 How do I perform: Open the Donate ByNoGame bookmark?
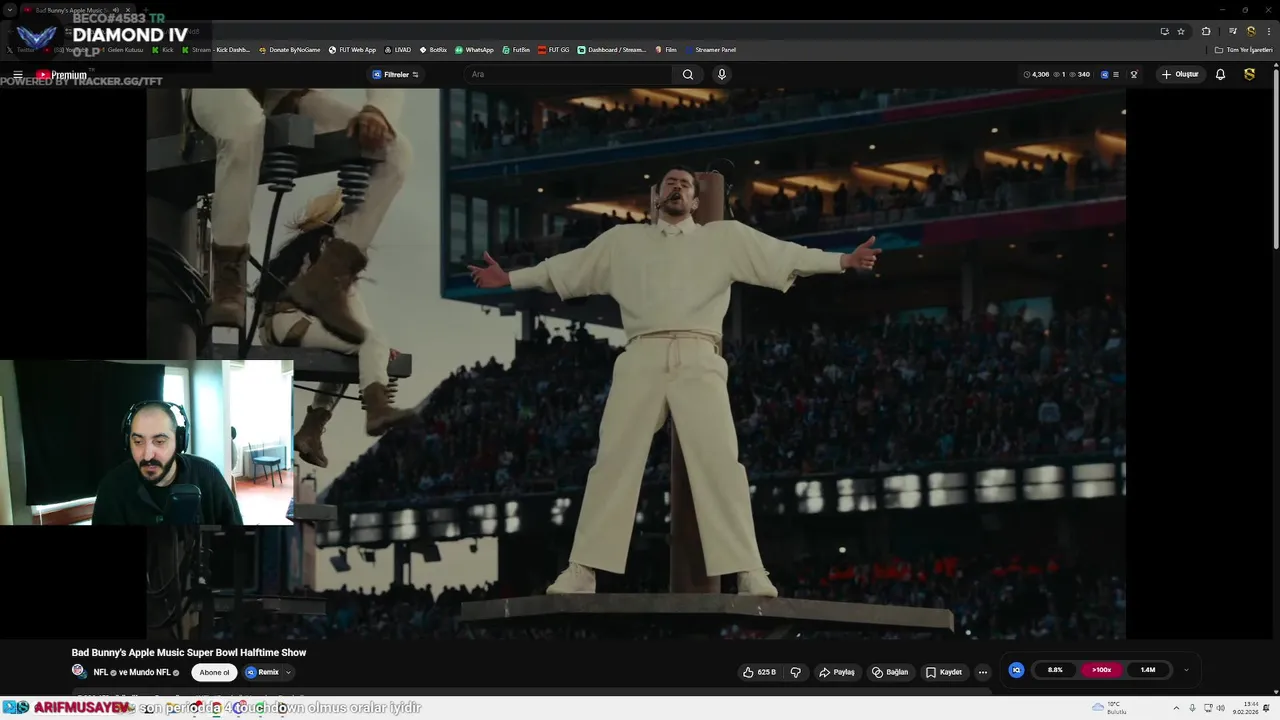(289, 50)
